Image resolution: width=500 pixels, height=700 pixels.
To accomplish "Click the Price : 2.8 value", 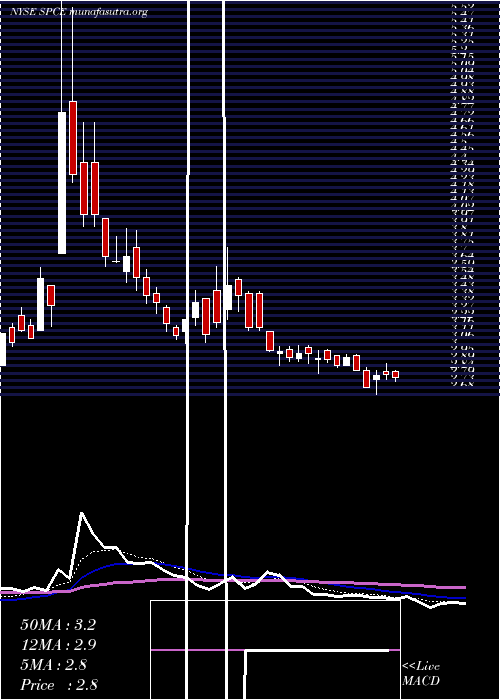I will 59,685.
